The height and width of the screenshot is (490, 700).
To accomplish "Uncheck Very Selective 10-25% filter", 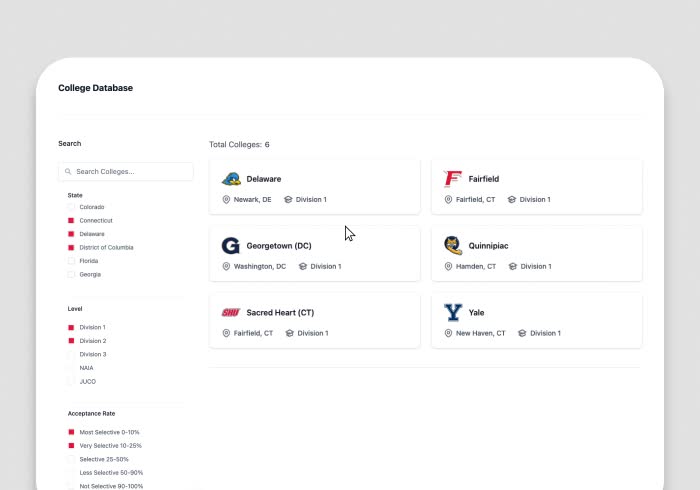I will (x=71, y=445).
